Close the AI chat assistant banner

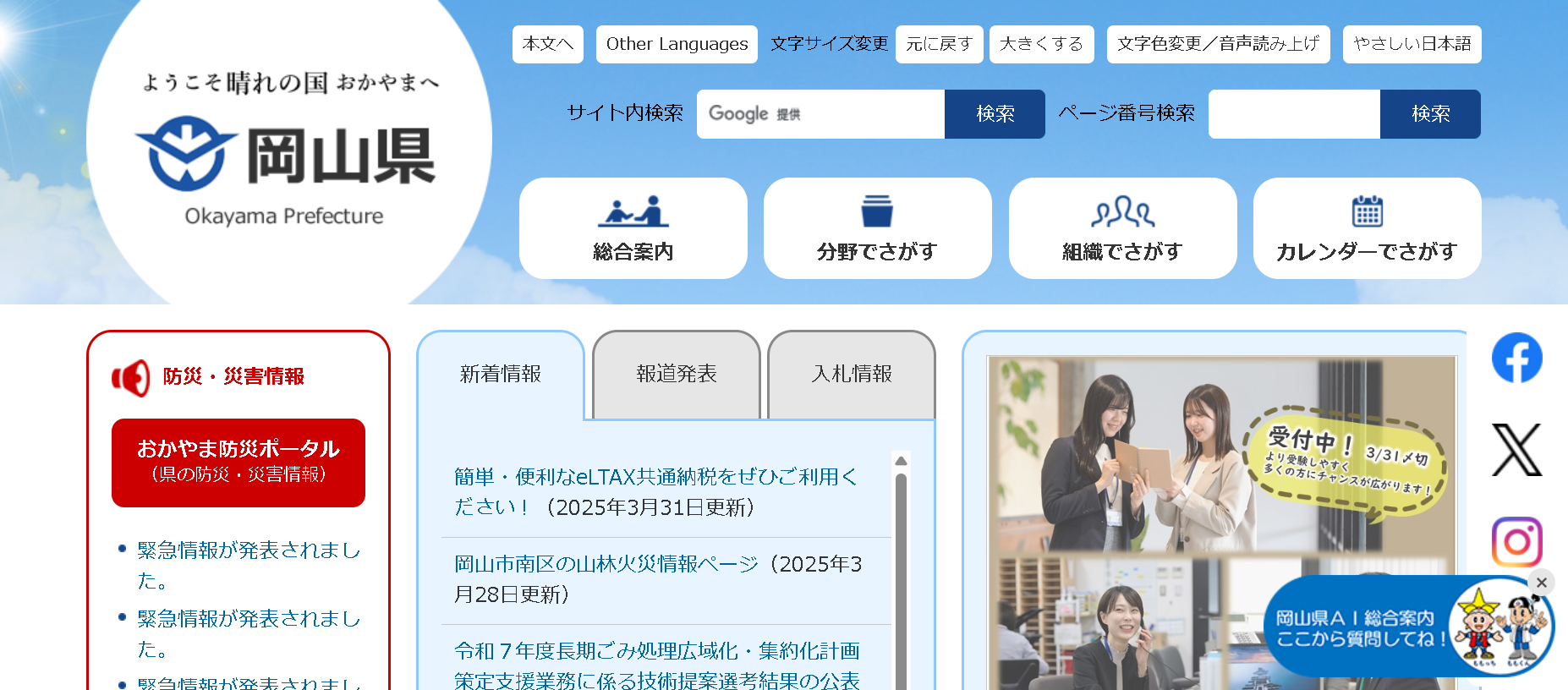1541,582
